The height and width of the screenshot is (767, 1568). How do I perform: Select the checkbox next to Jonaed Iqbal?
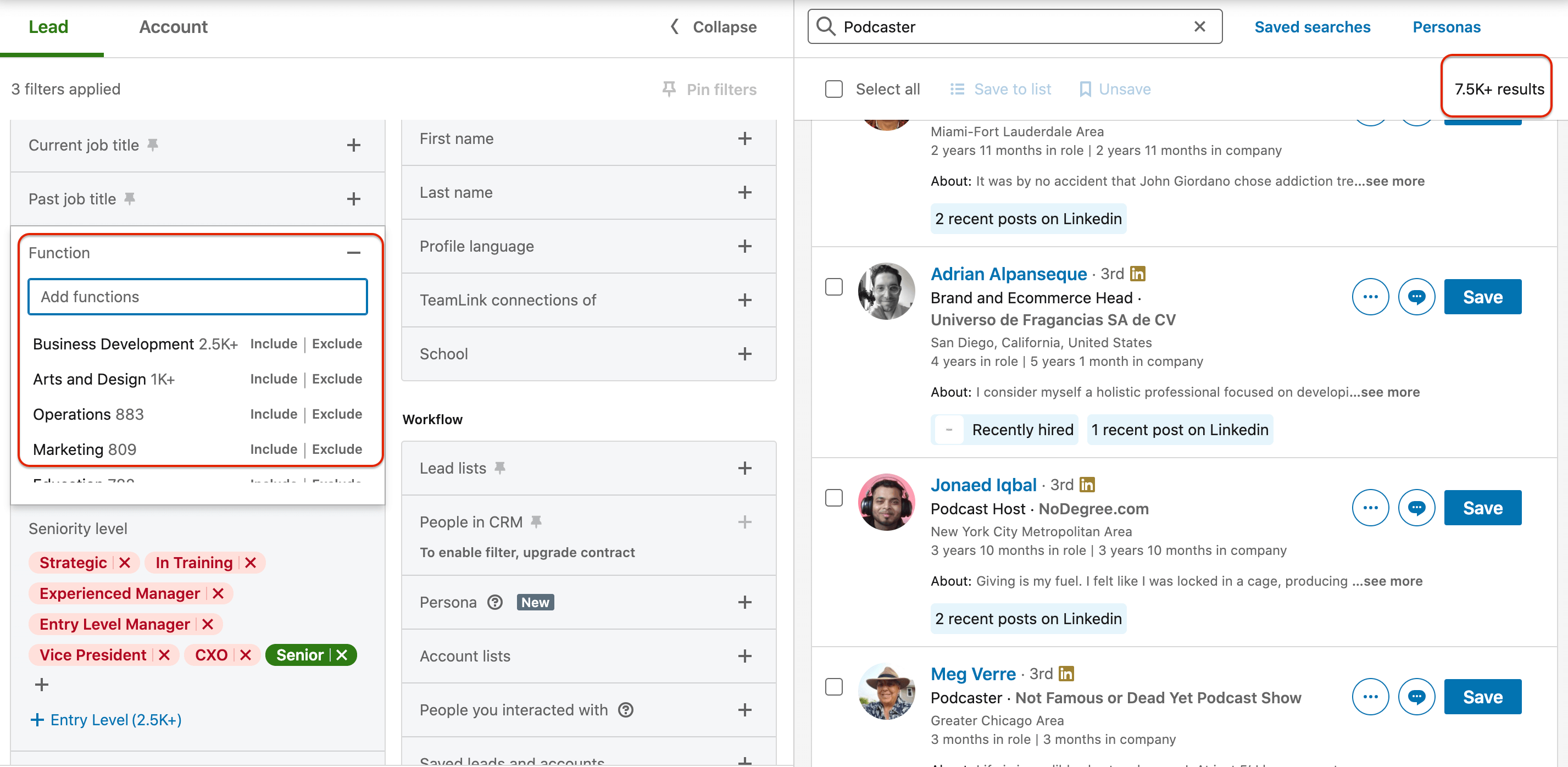(833, 498)
